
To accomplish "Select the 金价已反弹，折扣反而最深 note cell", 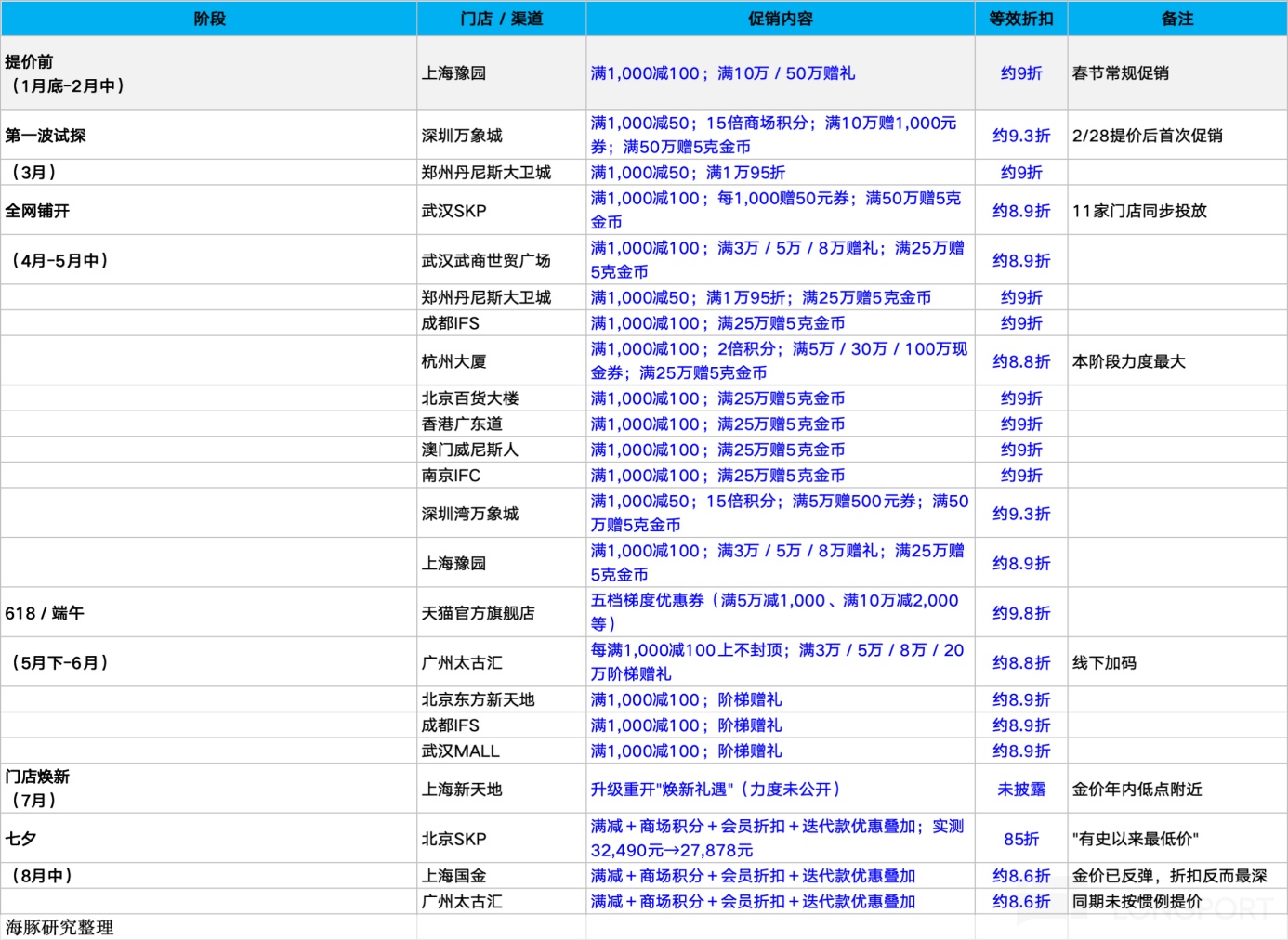I will (1177, 876).
